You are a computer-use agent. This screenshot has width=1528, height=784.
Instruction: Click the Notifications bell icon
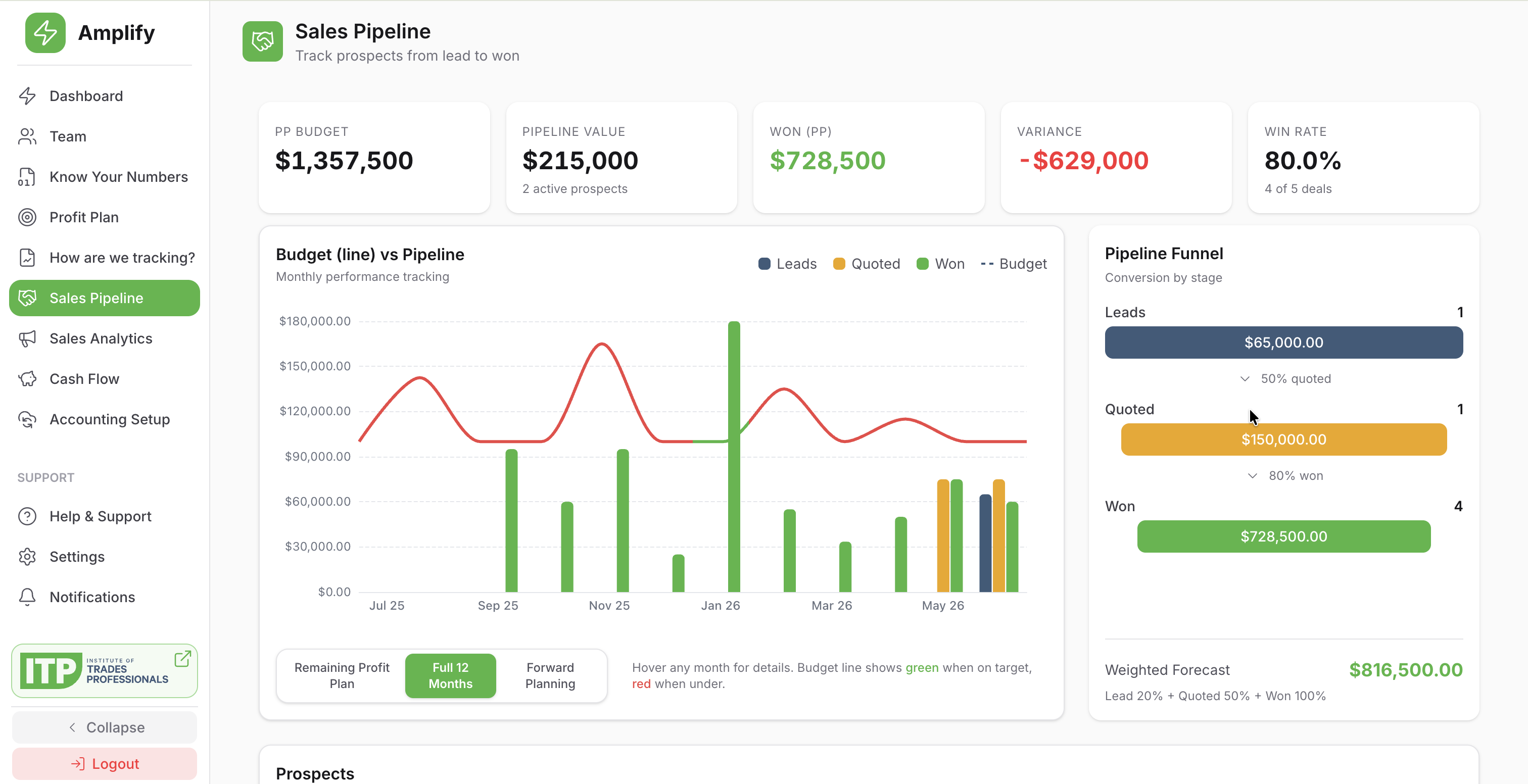tap(27, 597)
